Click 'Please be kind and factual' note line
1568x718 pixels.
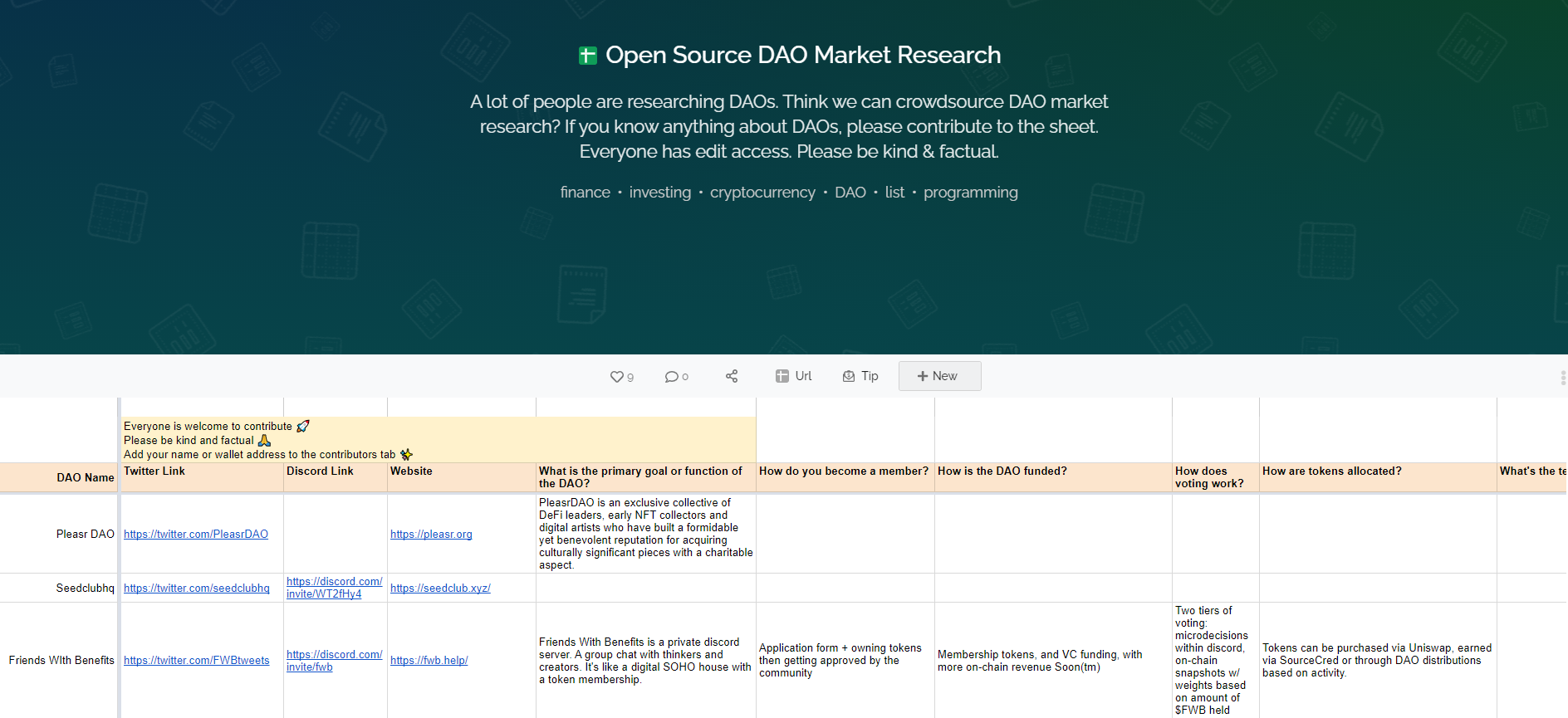point(198,441)
